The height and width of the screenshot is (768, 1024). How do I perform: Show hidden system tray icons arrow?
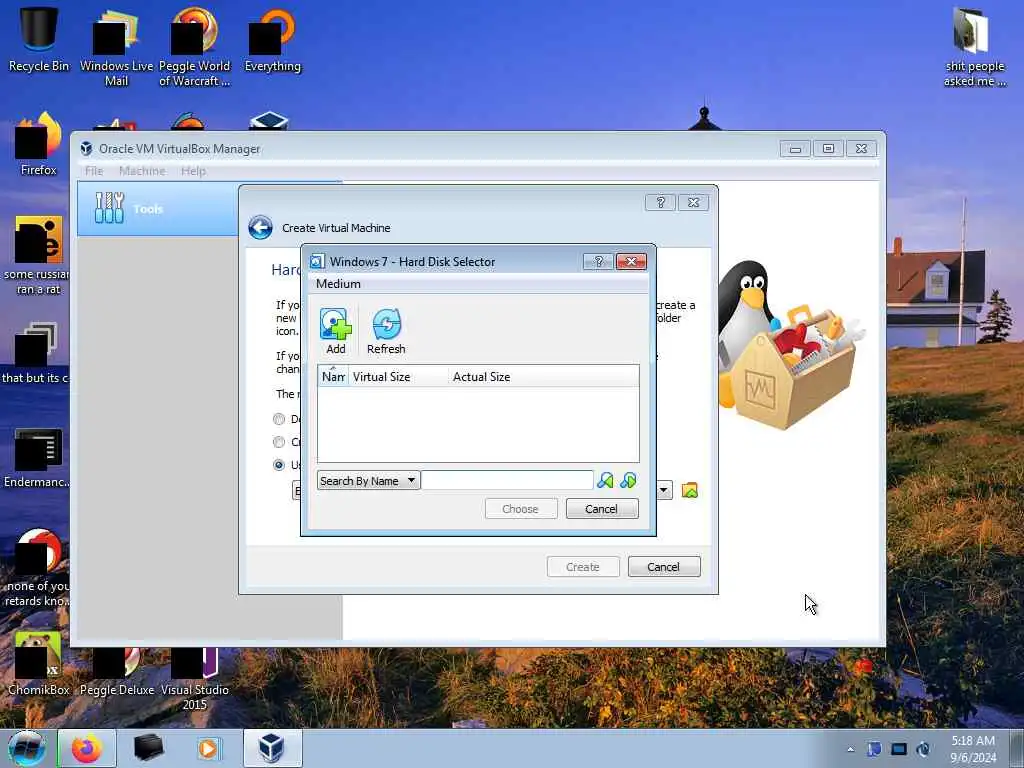[x=850, y=750]
